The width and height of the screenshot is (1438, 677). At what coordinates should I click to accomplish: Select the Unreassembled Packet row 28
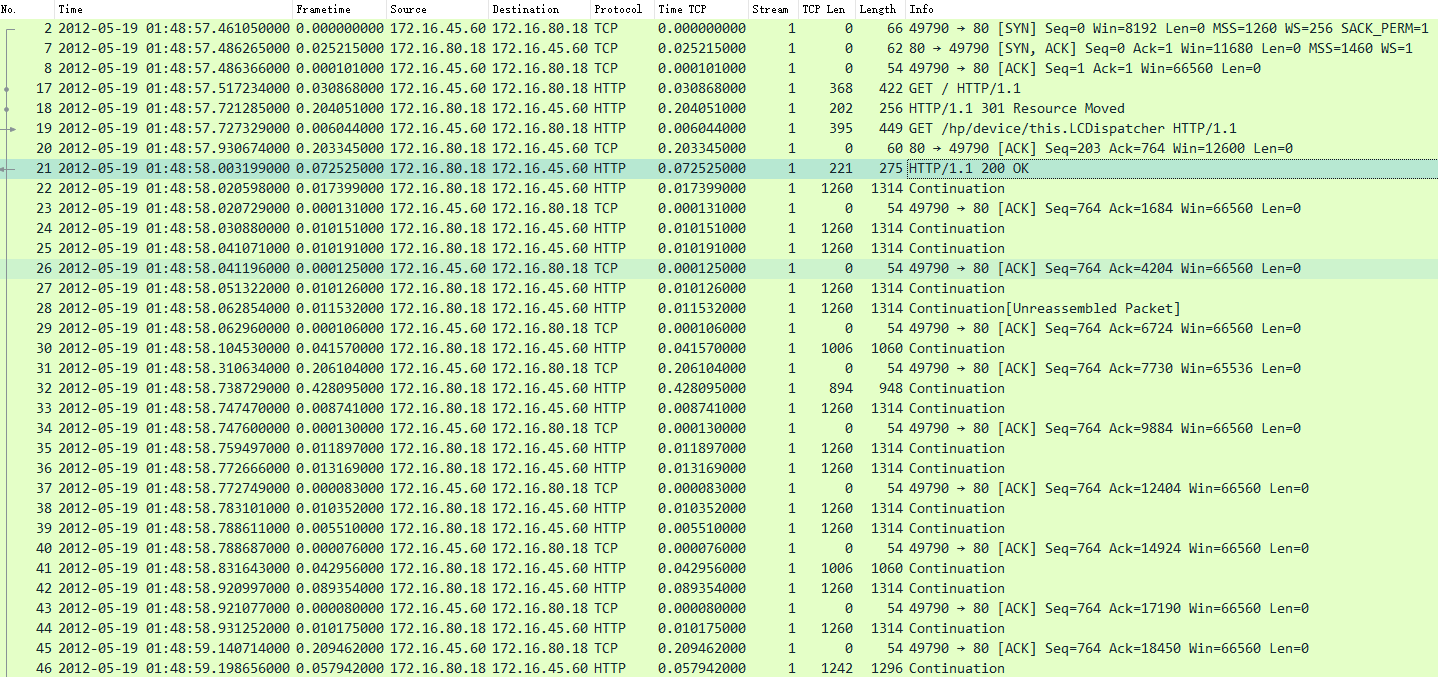coord(500,308)
